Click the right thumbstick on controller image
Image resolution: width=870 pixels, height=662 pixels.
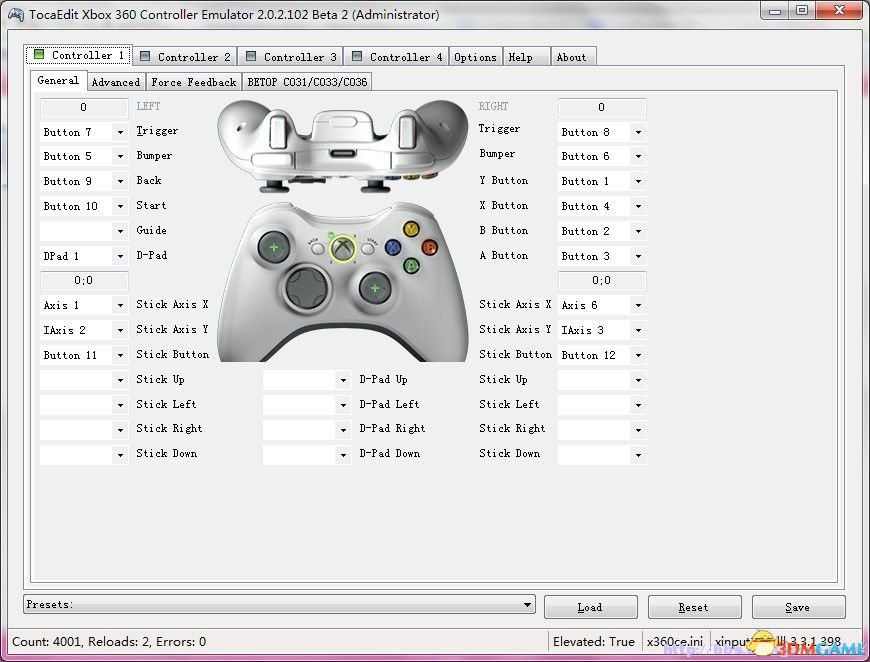pyautogui.click(x=375, y=287)
